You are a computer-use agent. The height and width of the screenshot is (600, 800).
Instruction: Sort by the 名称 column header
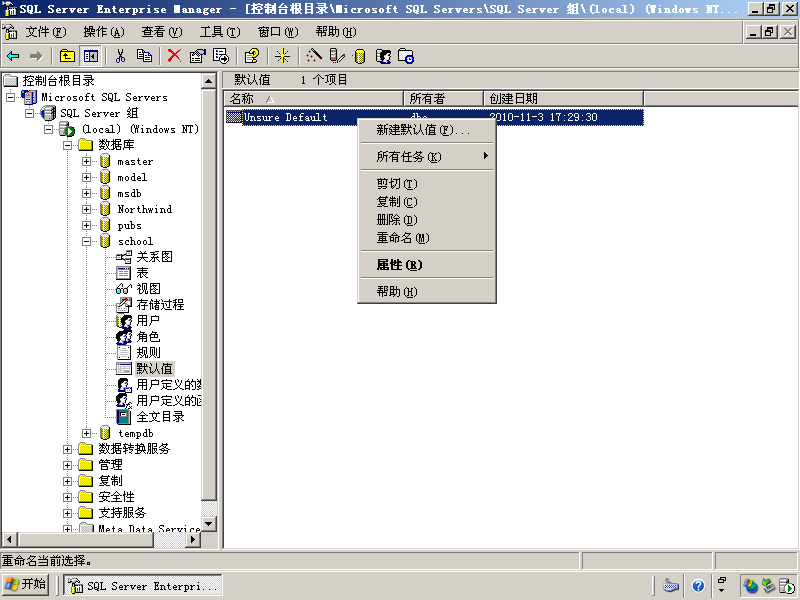click(314, 98)
